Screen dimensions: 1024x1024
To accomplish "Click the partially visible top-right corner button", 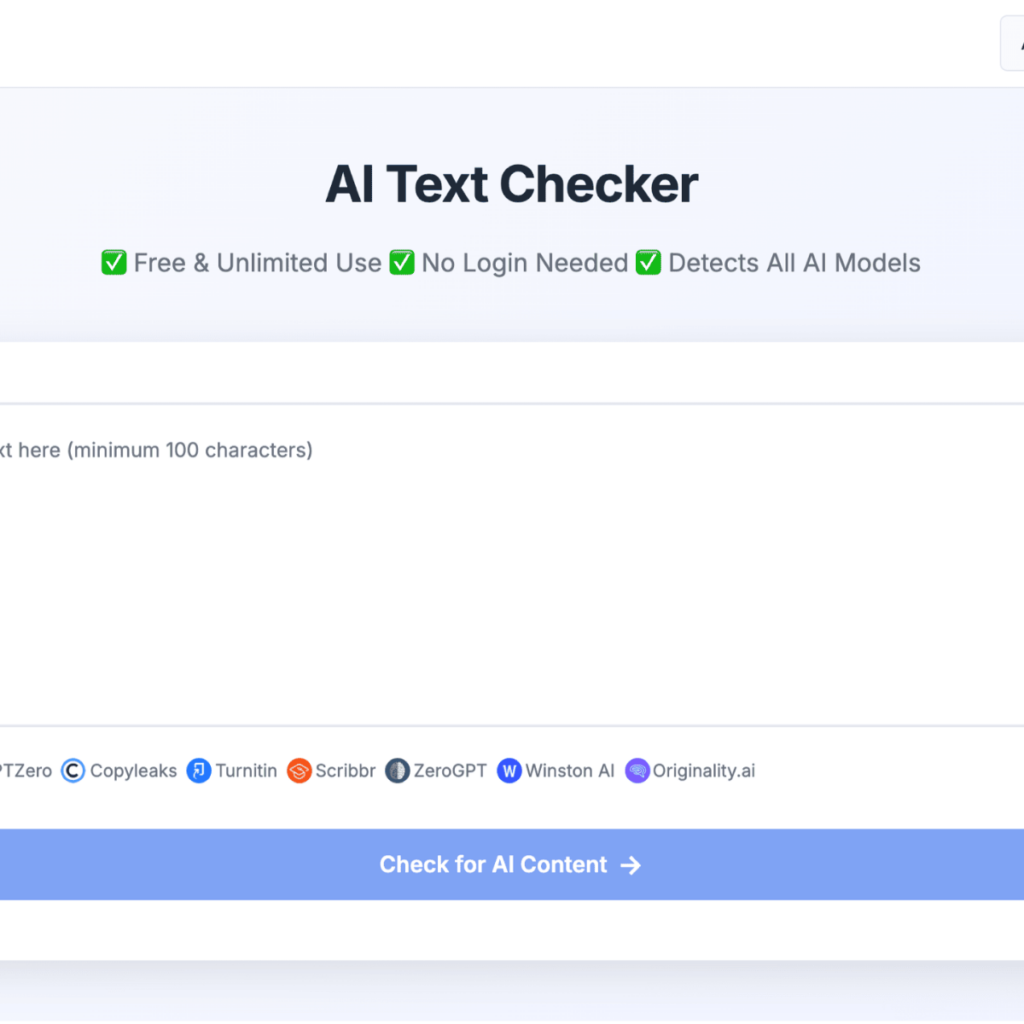I will click(x=1012, y=43).
